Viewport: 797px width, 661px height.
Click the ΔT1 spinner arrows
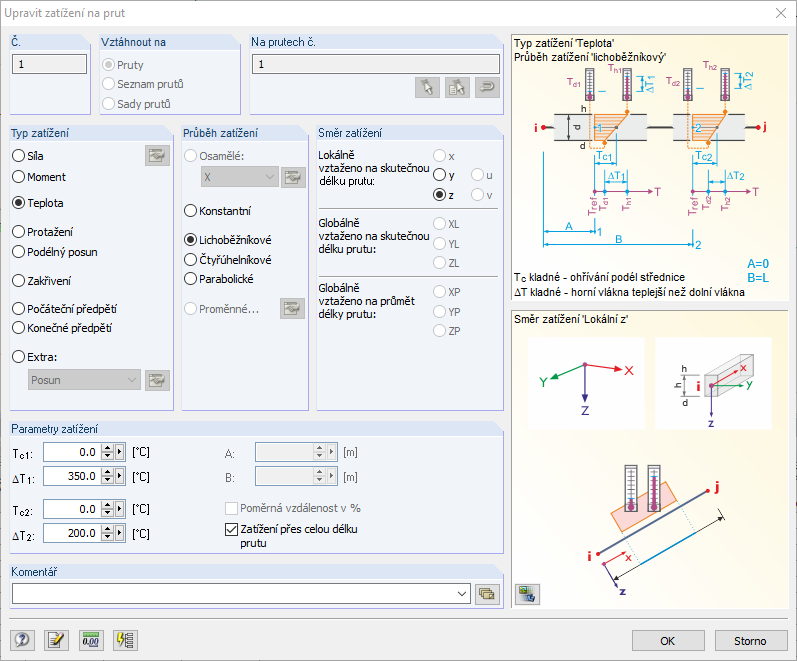click(x=107, y=476)
